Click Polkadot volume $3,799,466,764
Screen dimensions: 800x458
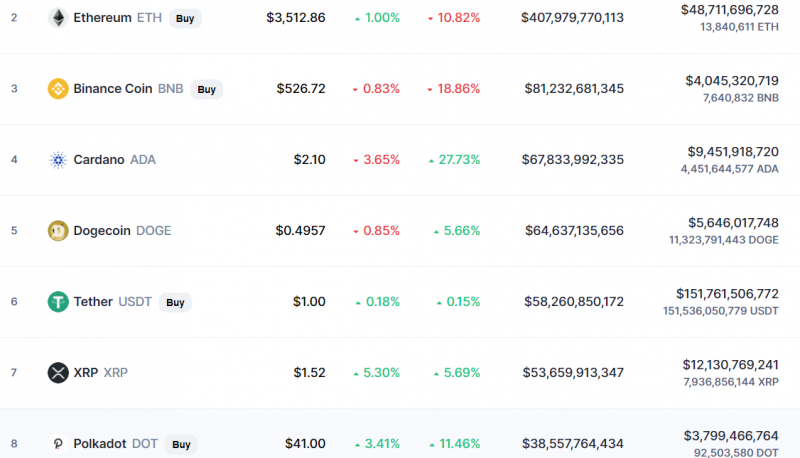click(731, 436)
